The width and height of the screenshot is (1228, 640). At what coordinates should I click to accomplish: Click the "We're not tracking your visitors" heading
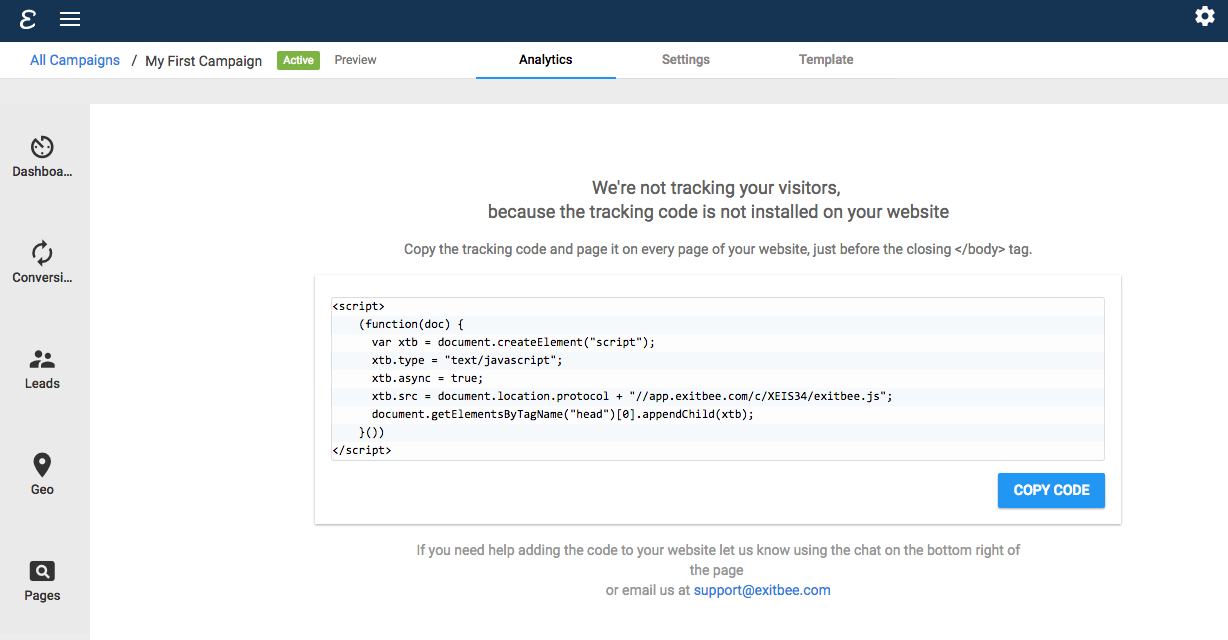(717, 188)
